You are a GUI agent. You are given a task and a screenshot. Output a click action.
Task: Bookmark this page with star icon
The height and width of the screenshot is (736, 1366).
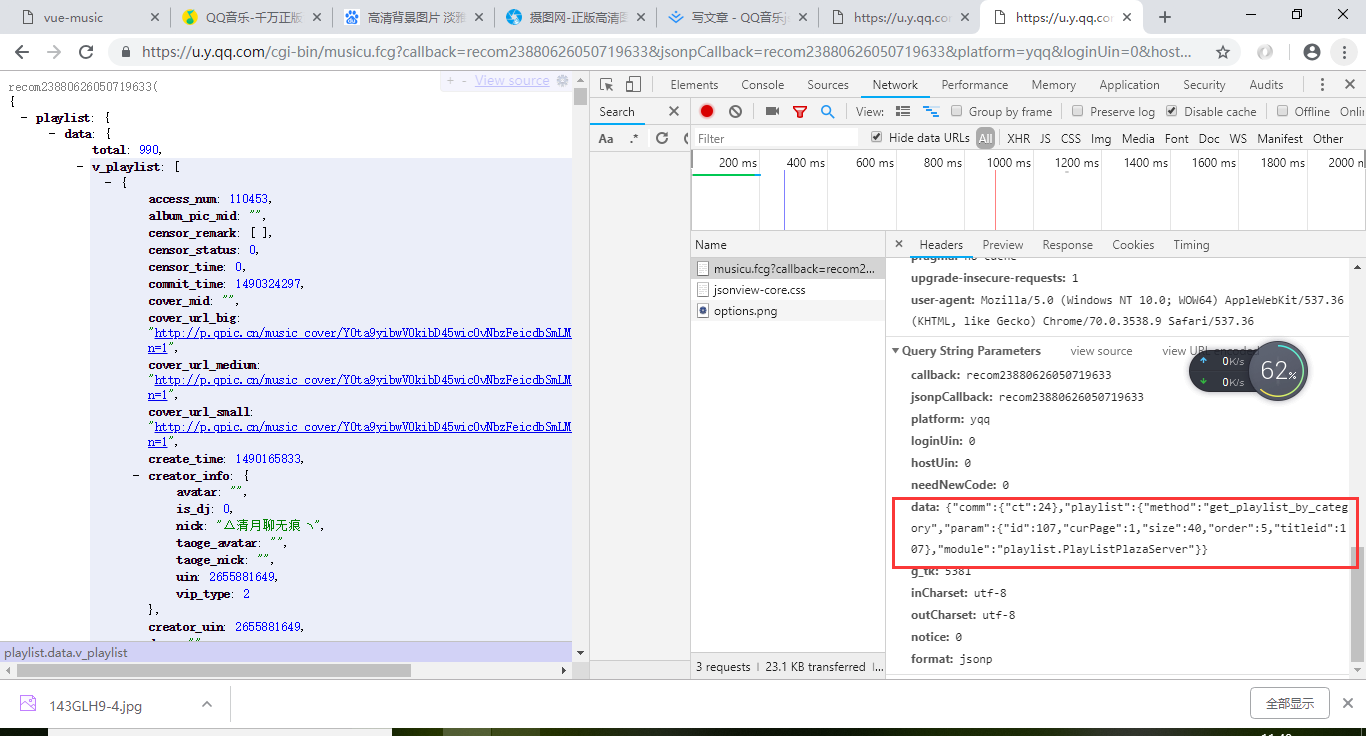tap(1223, 52)
